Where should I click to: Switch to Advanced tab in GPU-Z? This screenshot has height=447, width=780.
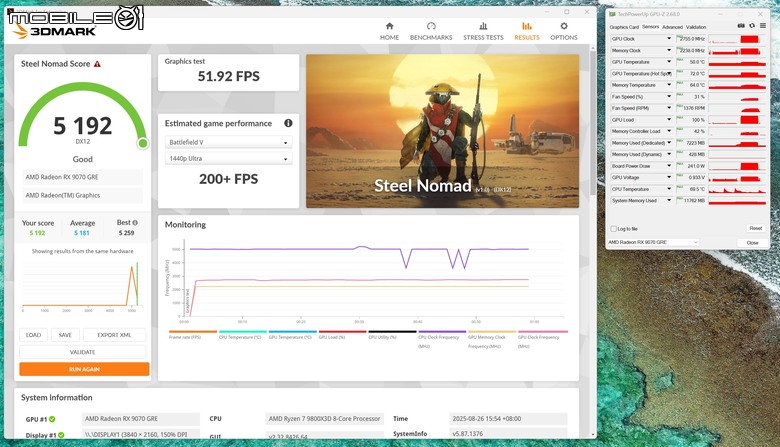[x=672, y=27]
